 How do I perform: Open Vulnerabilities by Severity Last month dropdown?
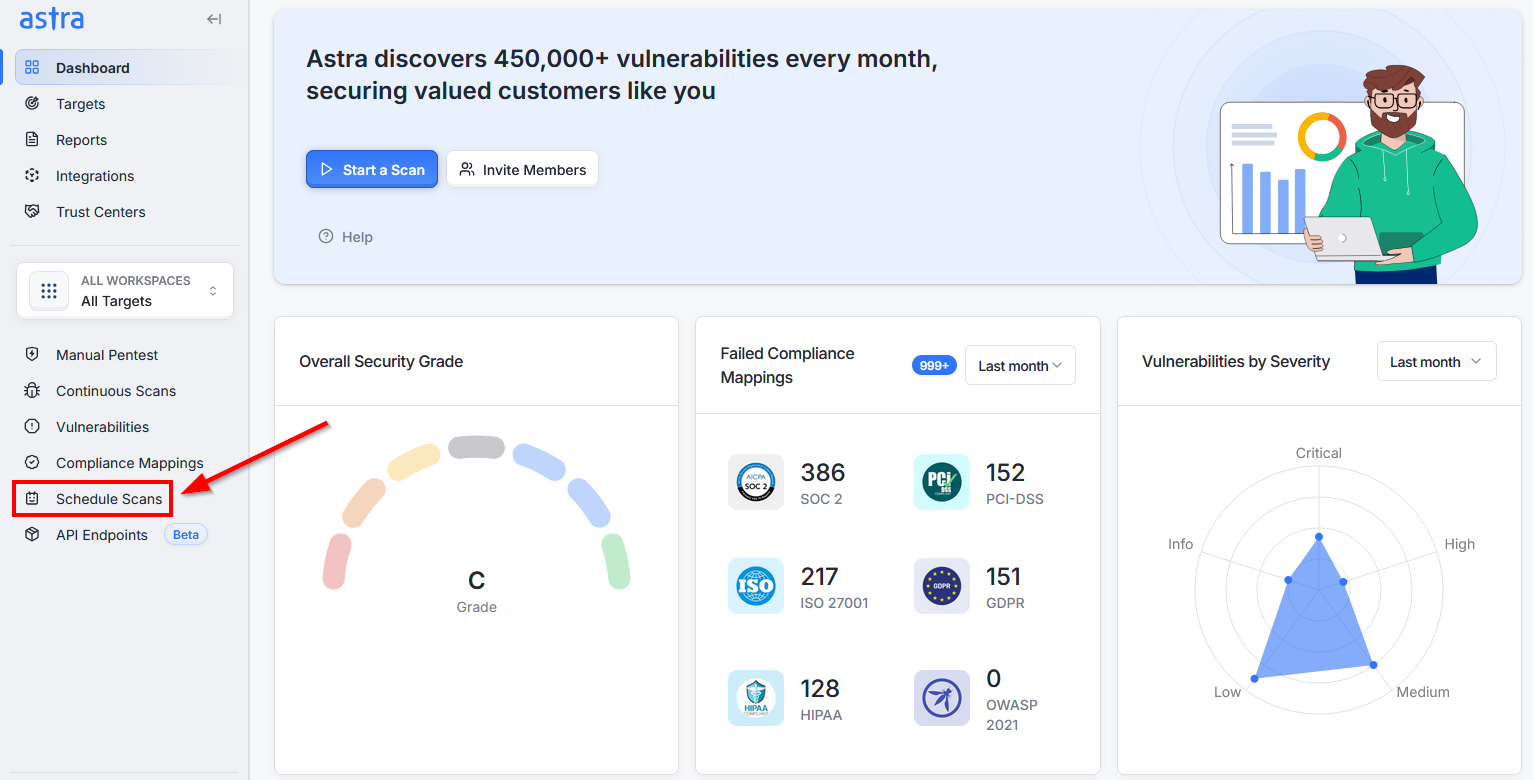click(1436, 362)
